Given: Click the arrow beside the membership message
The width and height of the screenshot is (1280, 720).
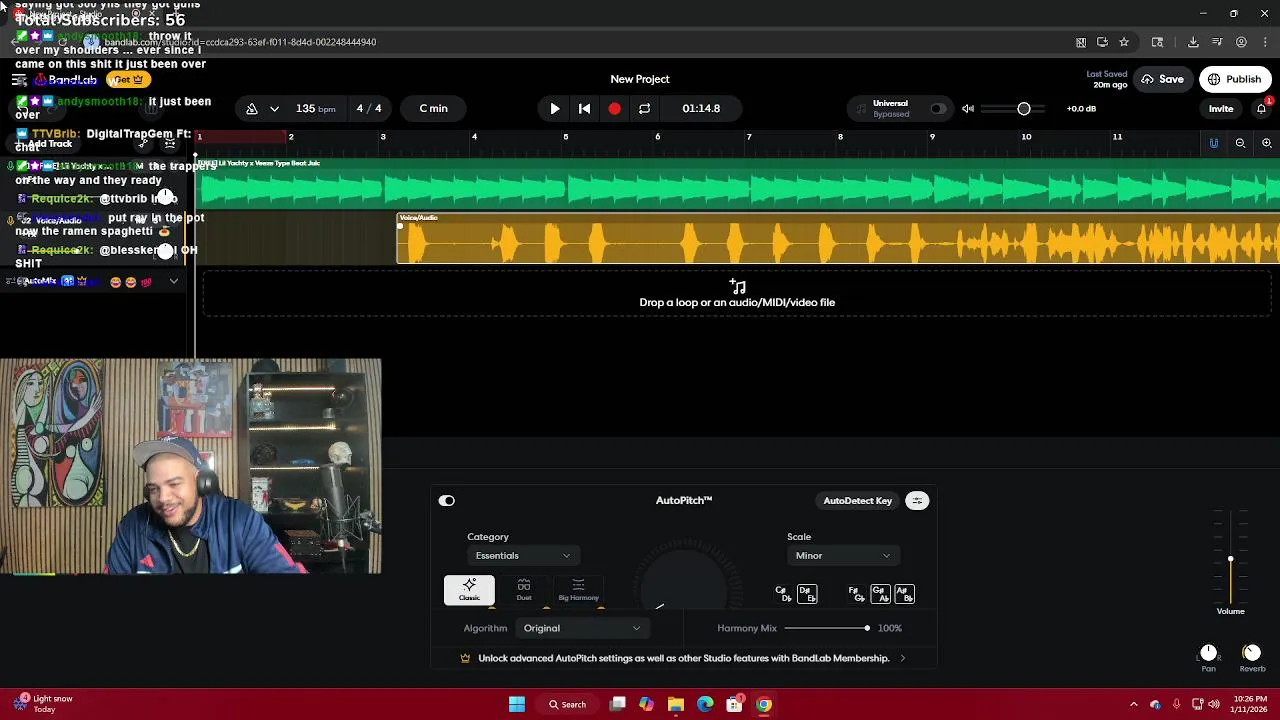Looking at the screenshot, I should click(903, 658).
